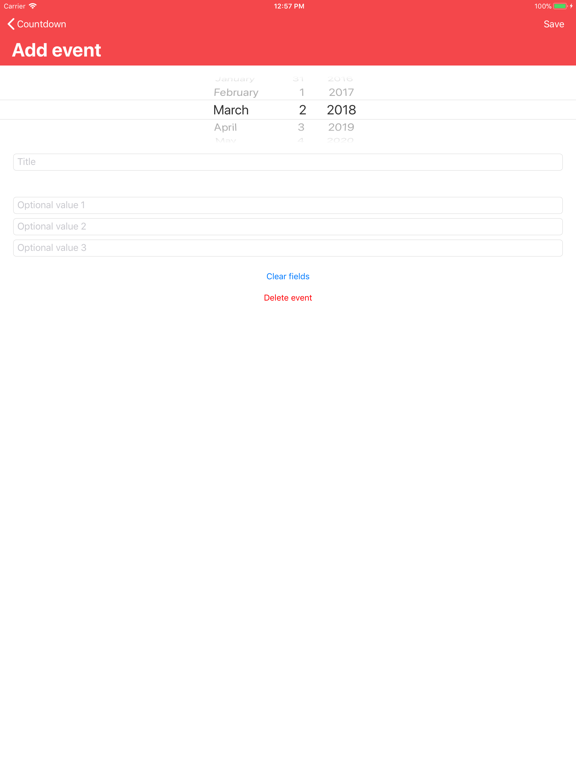Save the new event
This screenshot has width=576, height=768.
[x=553, y=24]
